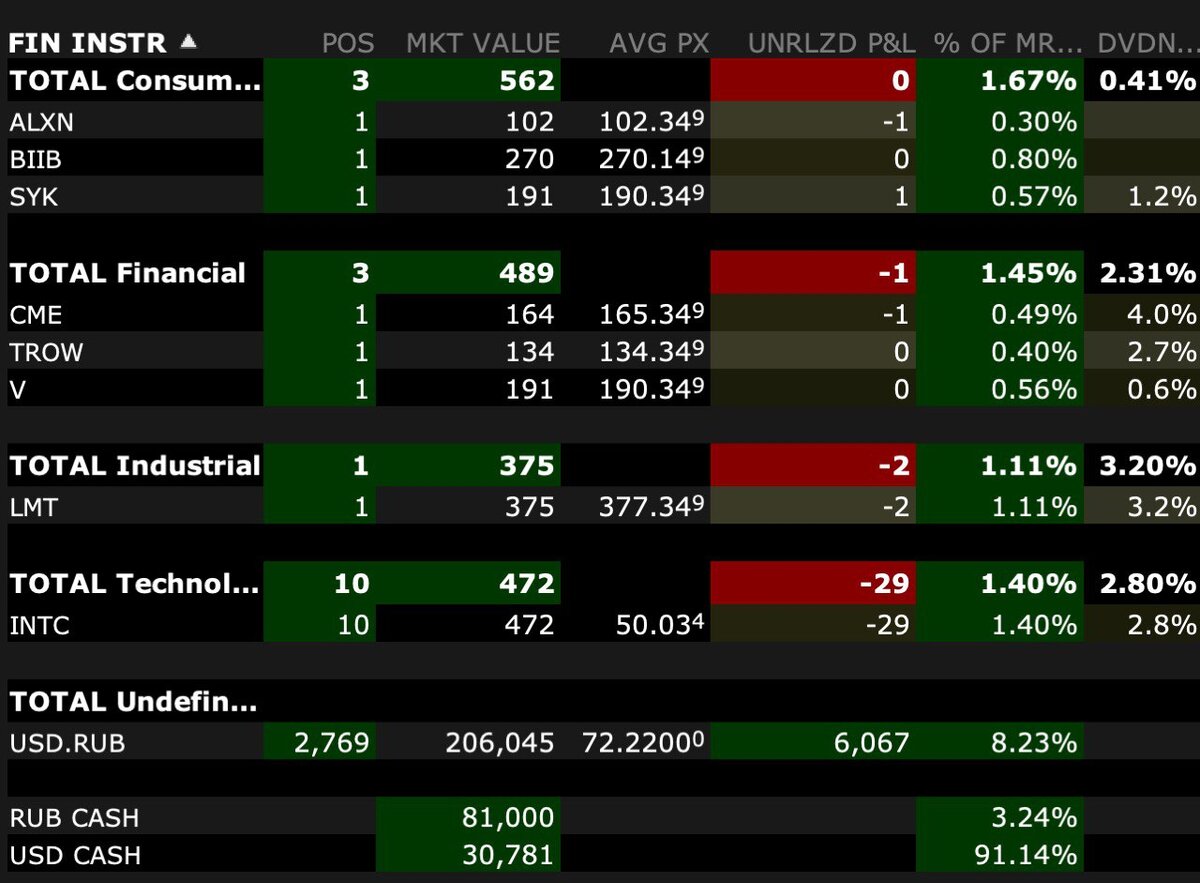Sort by the UNRLZD P&L column header
Screen dimensions: 1200x883
[830, 43]
